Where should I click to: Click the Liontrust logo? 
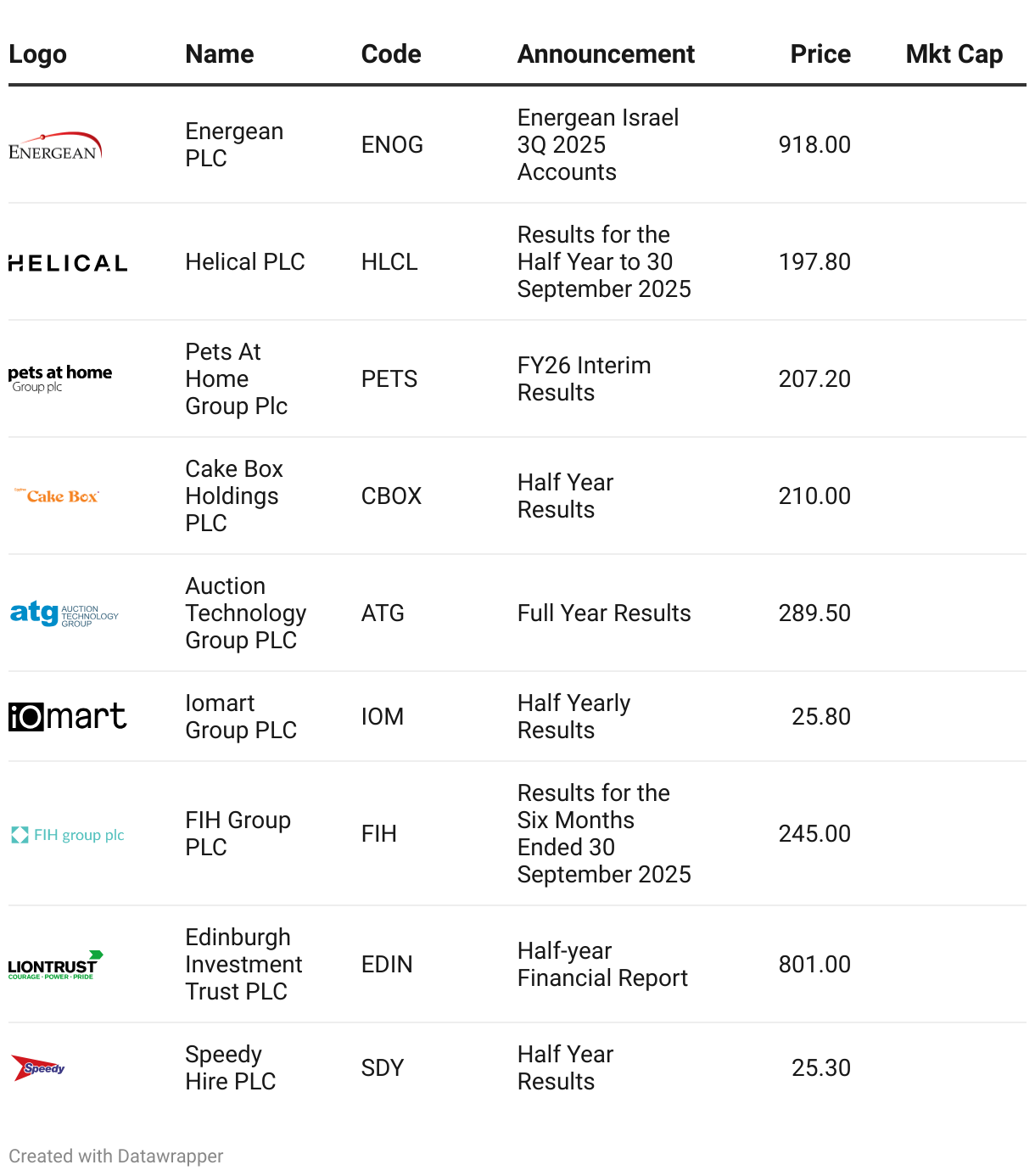55,965
